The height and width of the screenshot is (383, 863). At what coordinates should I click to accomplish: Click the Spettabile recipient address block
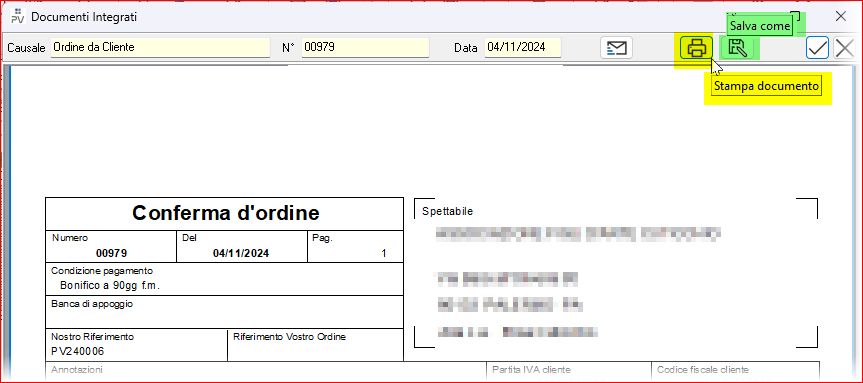click(x=616, y=273)
